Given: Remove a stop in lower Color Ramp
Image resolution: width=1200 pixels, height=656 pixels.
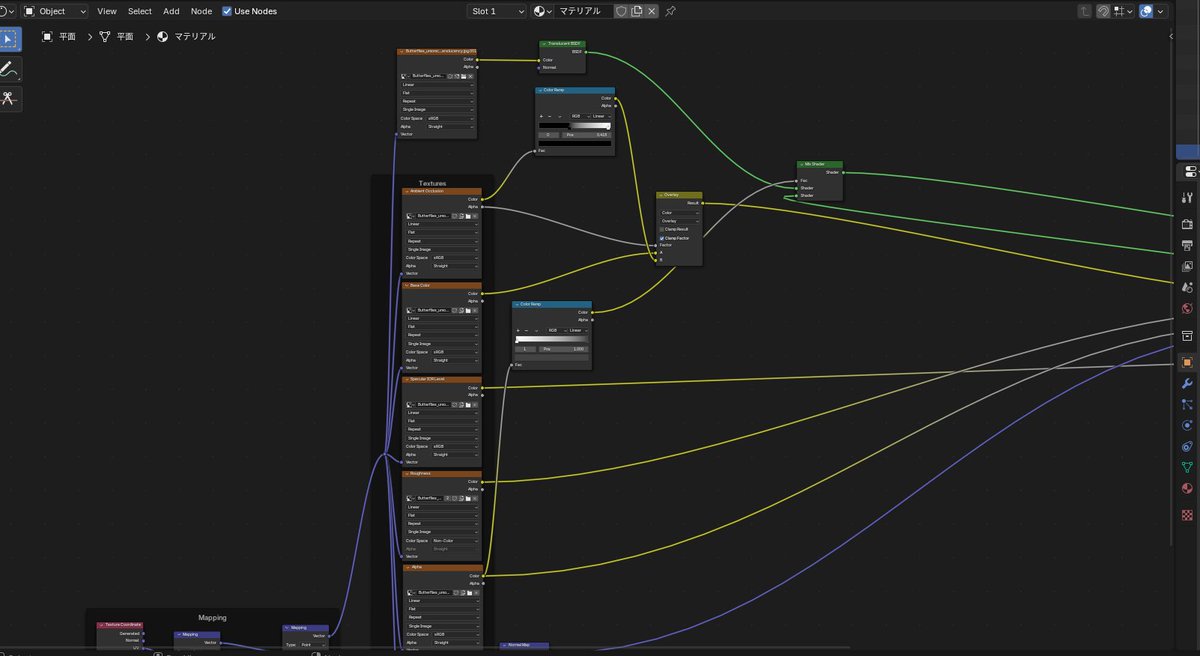Looking at the screenshot, I should tap(525, 330).
